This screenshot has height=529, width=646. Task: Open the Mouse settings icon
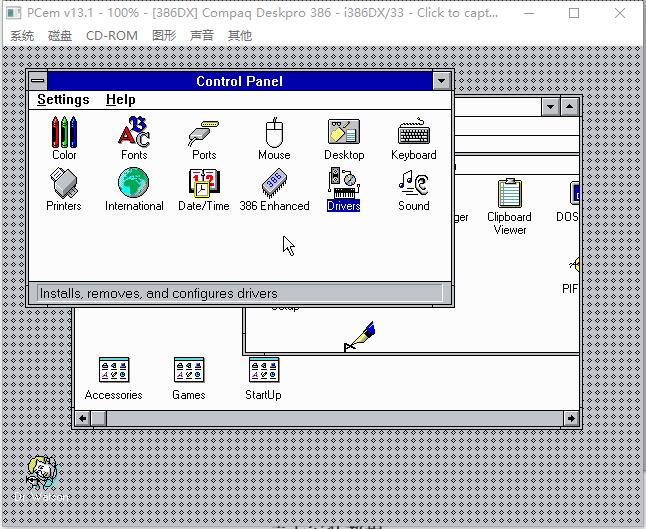coord(274,138)
